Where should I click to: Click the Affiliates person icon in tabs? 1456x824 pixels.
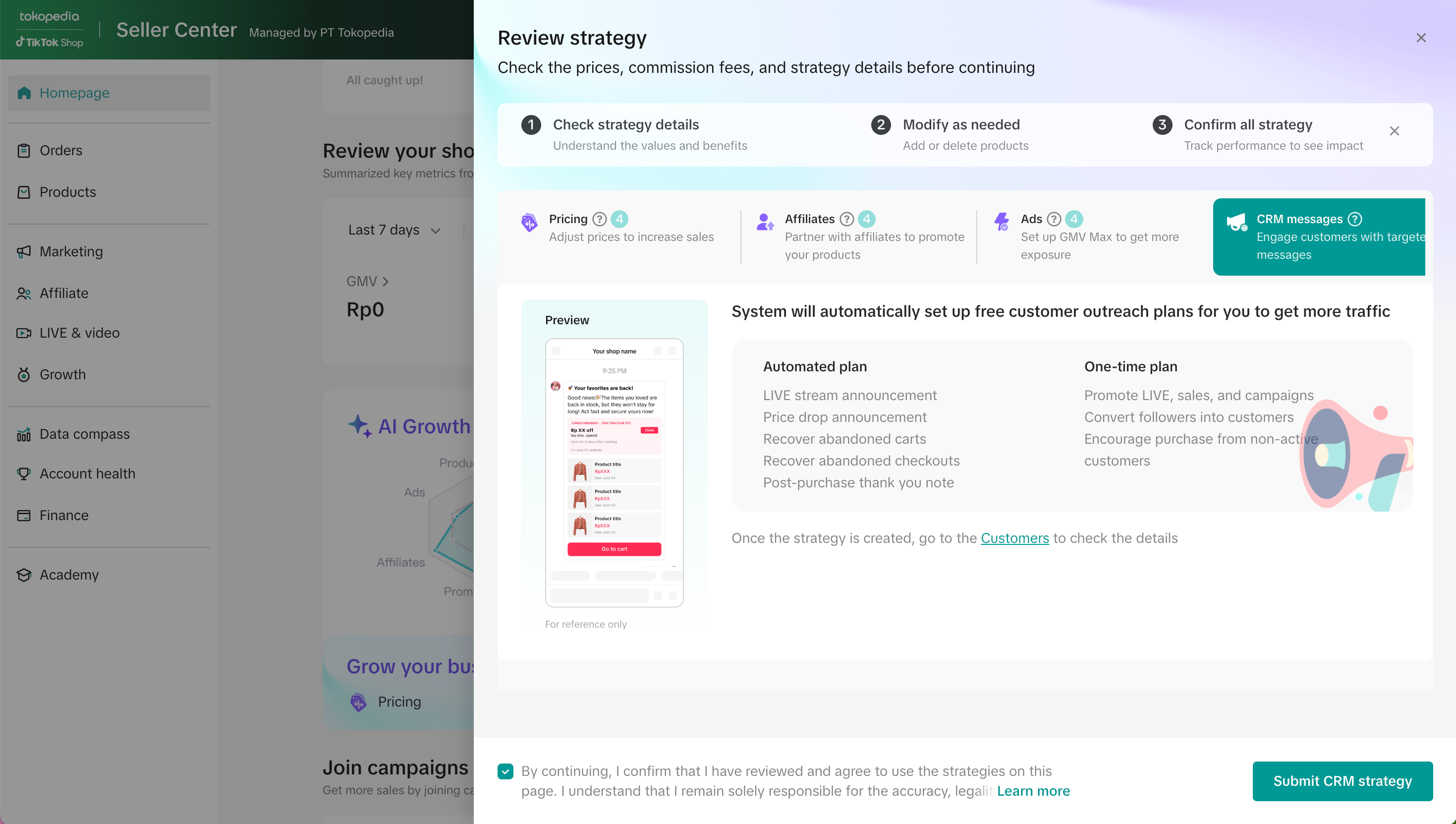(x=765, y=223)
